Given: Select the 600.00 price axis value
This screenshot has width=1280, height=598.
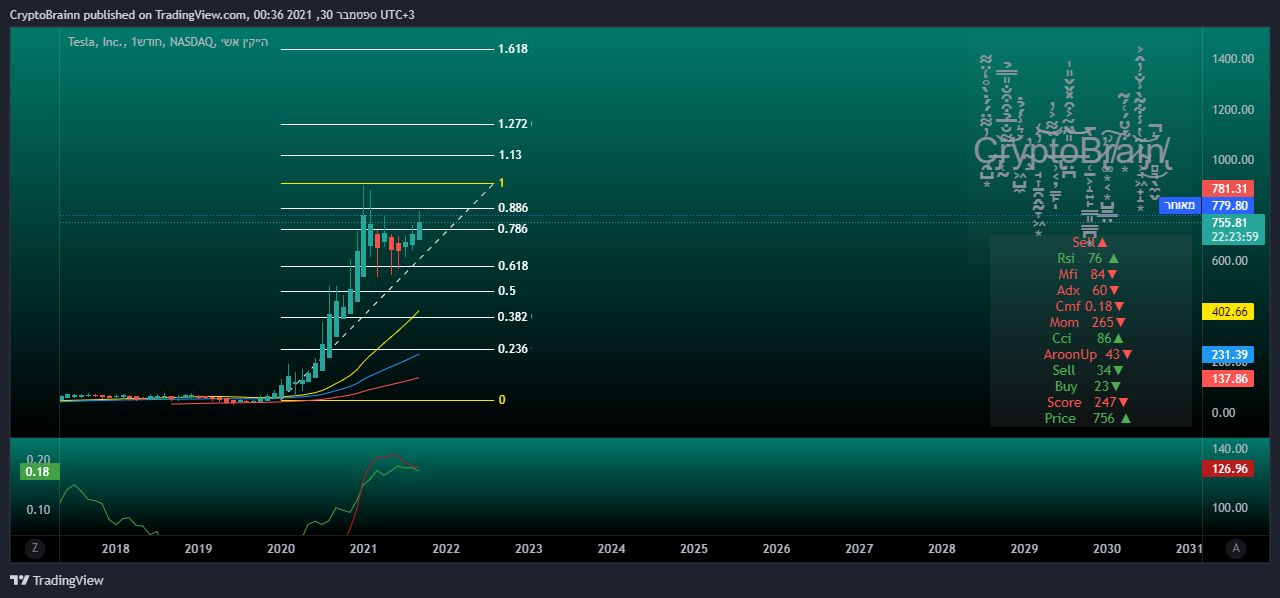Looking at the screenshot, I should click(x=1230, y=261).
